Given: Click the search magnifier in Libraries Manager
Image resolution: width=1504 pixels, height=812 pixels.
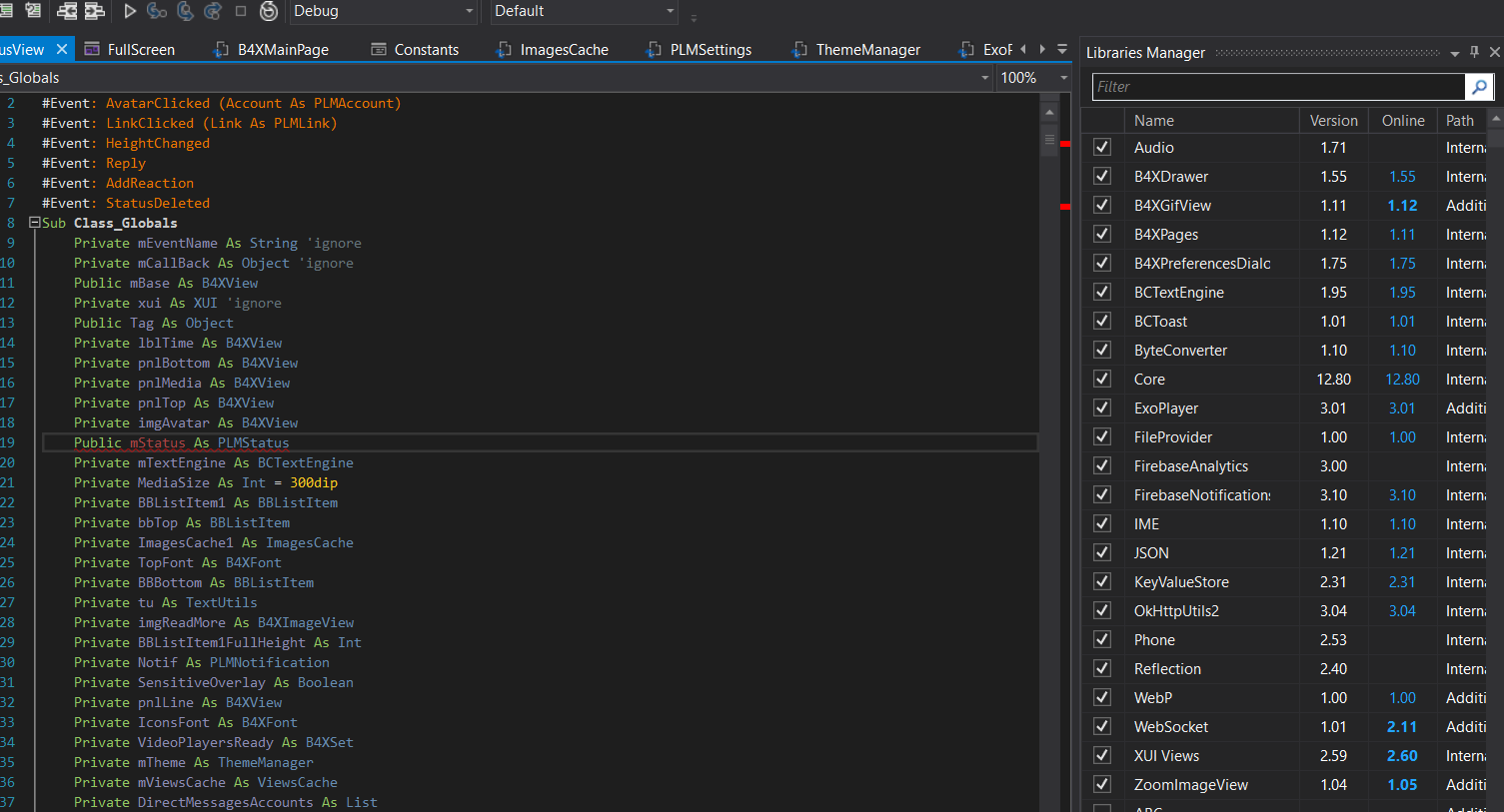Looking at the screenshot, I should pos(1478,87).
